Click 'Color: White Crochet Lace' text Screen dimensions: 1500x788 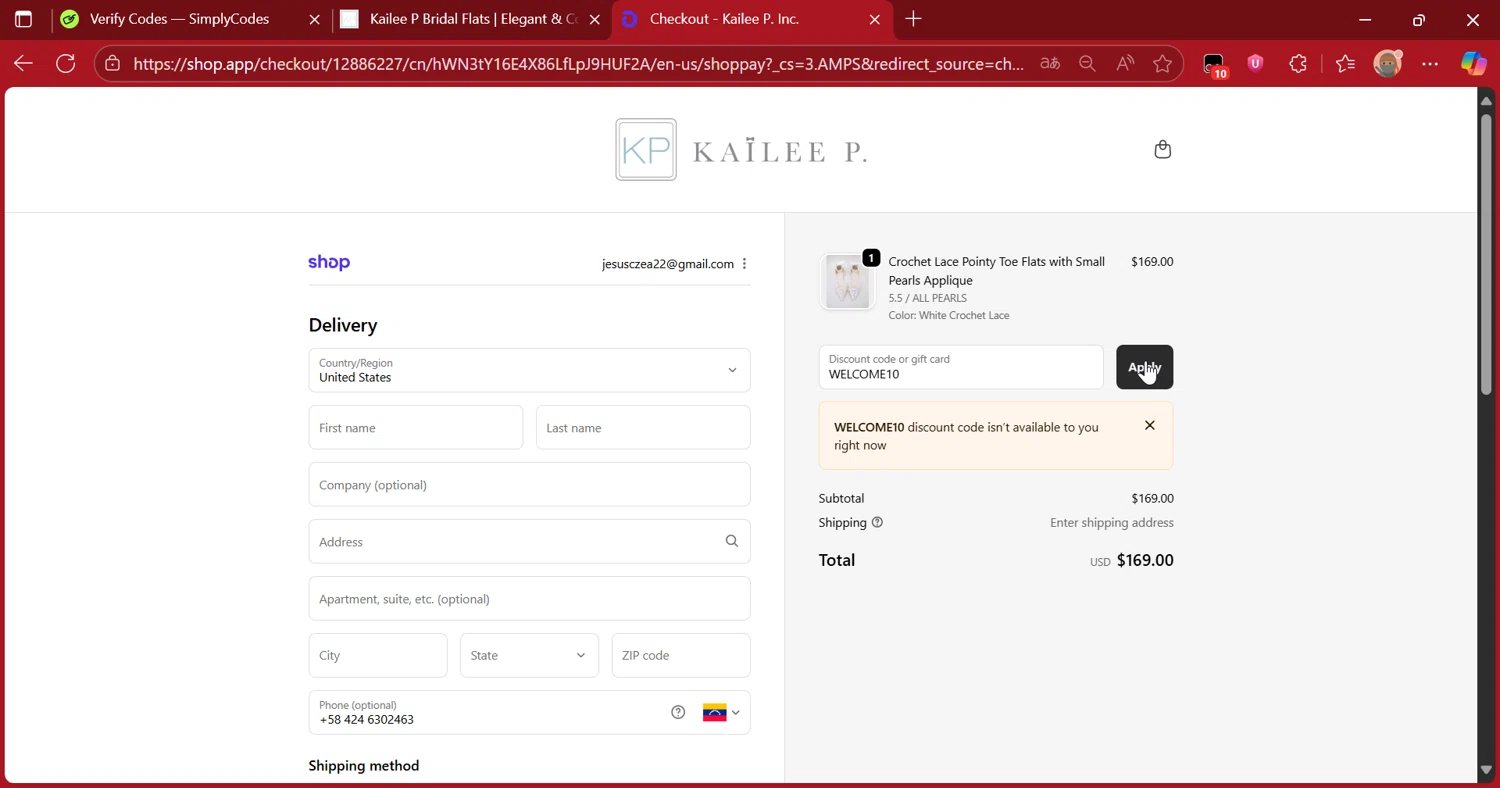pyautogui.click(x=949, y=315)
